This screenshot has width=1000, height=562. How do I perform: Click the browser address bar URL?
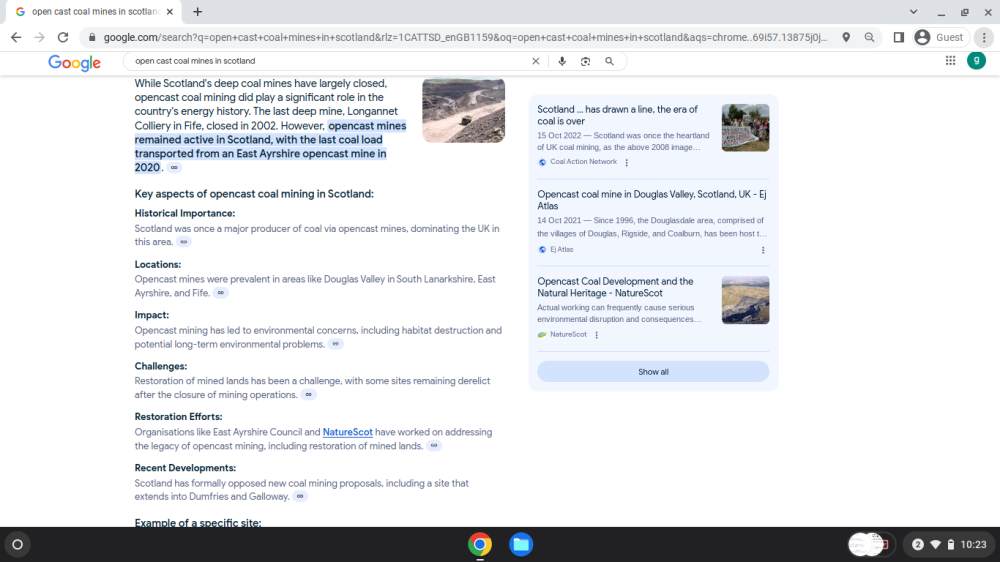(466, 38)
